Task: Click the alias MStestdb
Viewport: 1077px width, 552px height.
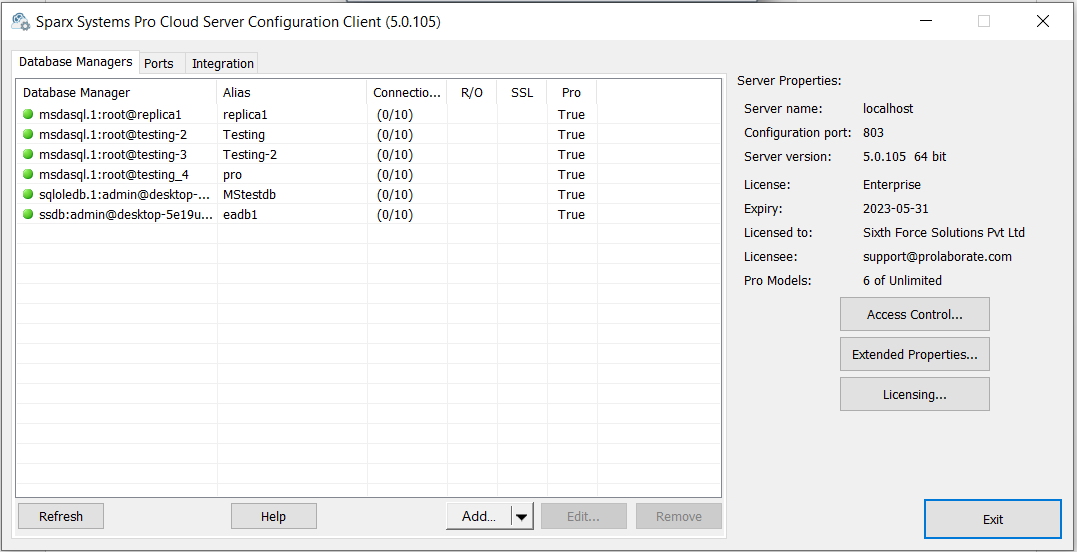Action: point(249,194)
